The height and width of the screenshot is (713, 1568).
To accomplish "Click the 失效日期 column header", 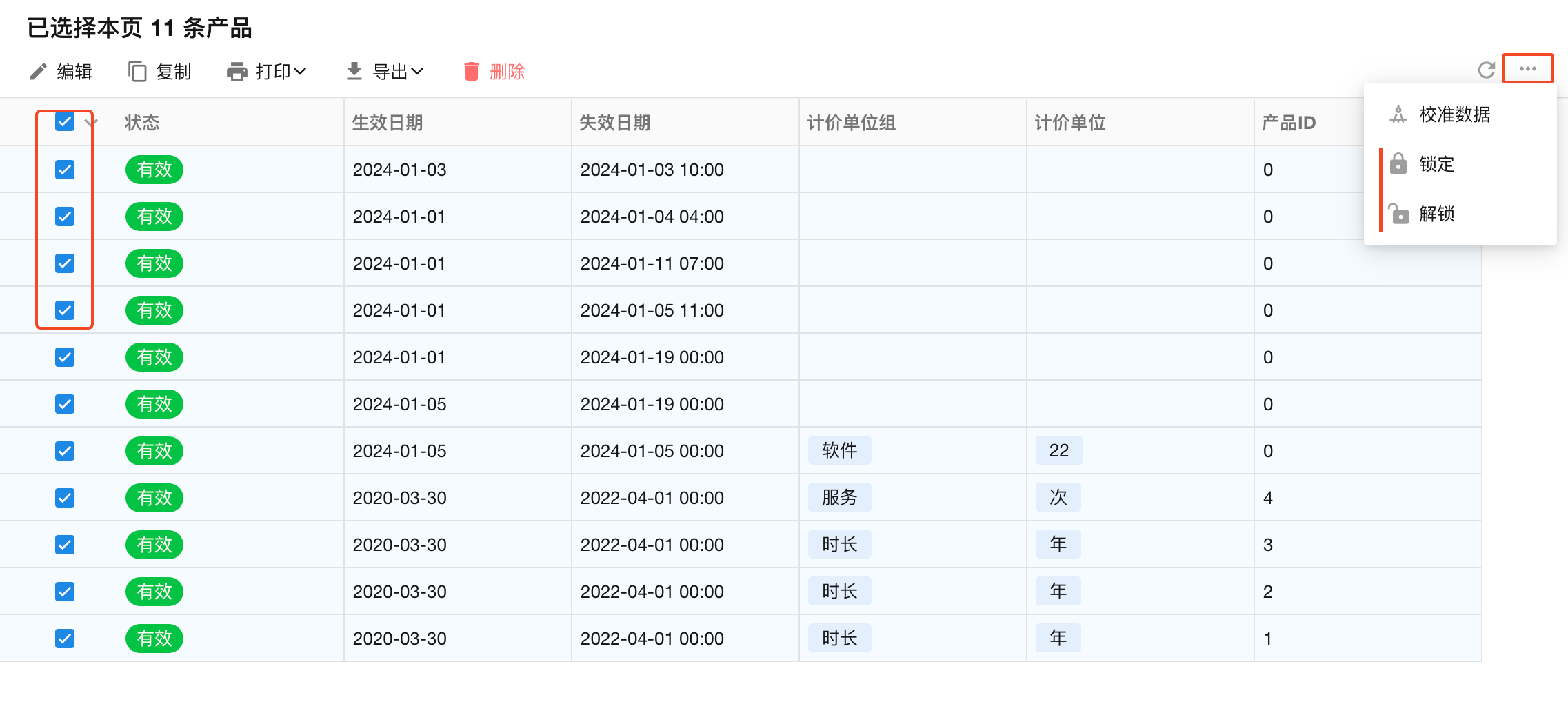I will coord(615,123).
